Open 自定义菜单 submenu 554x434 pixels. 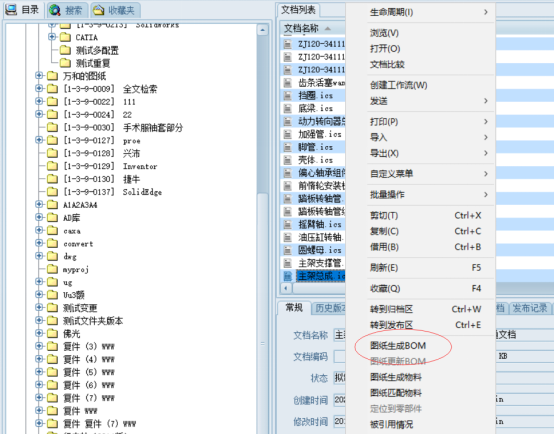[391, 174]
